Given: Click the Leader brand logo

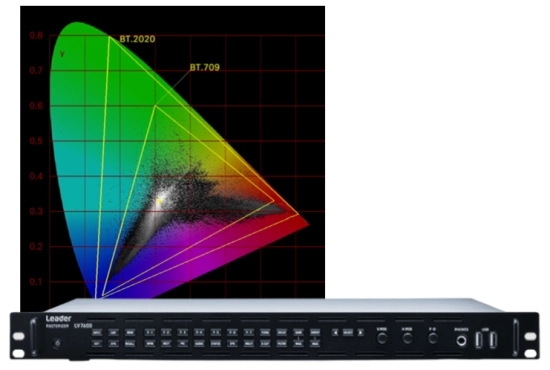Looking at the screenshot, I should point(58,318).
